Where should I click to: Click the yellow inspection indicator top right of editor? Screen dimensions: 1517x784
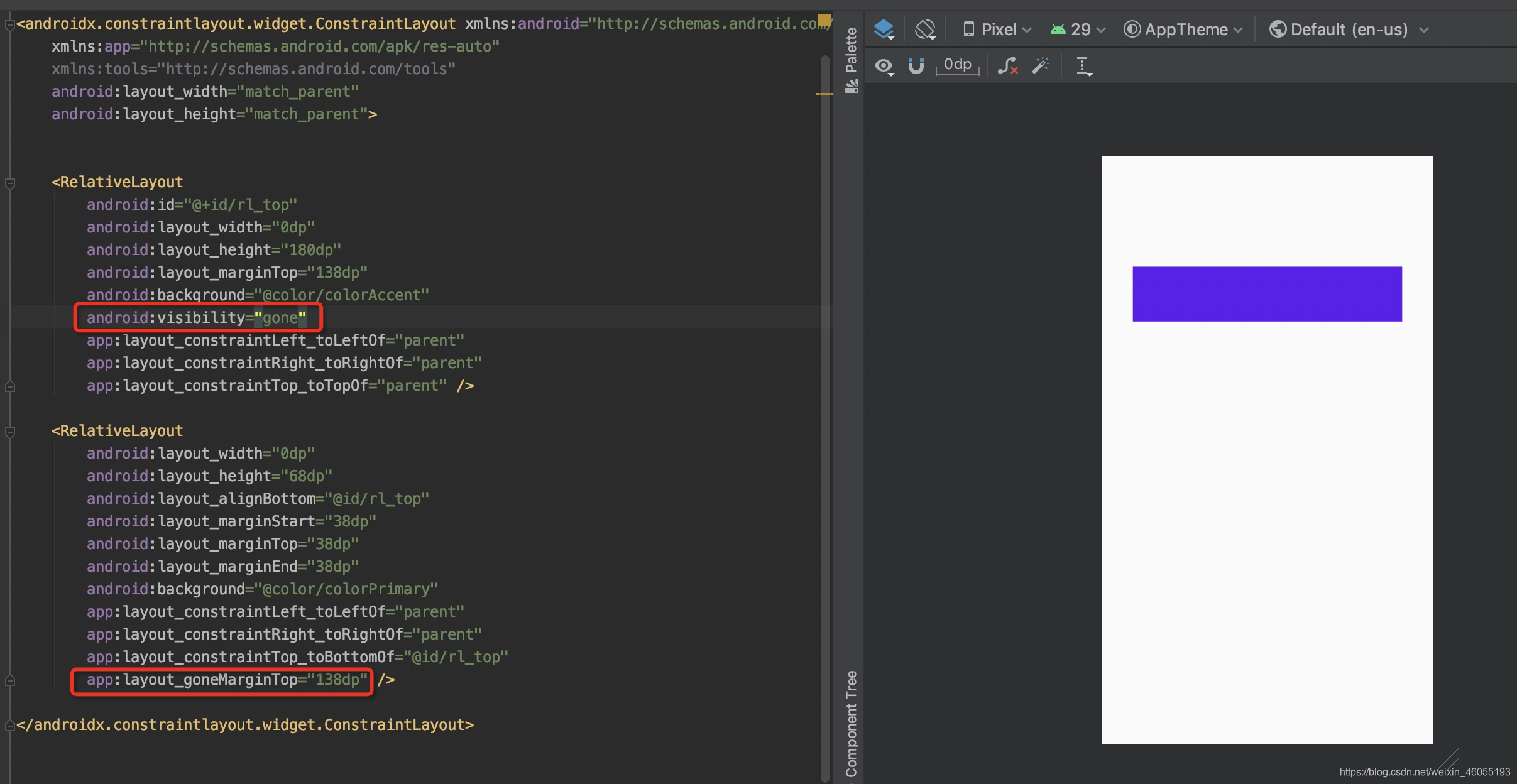pos(824,20)
